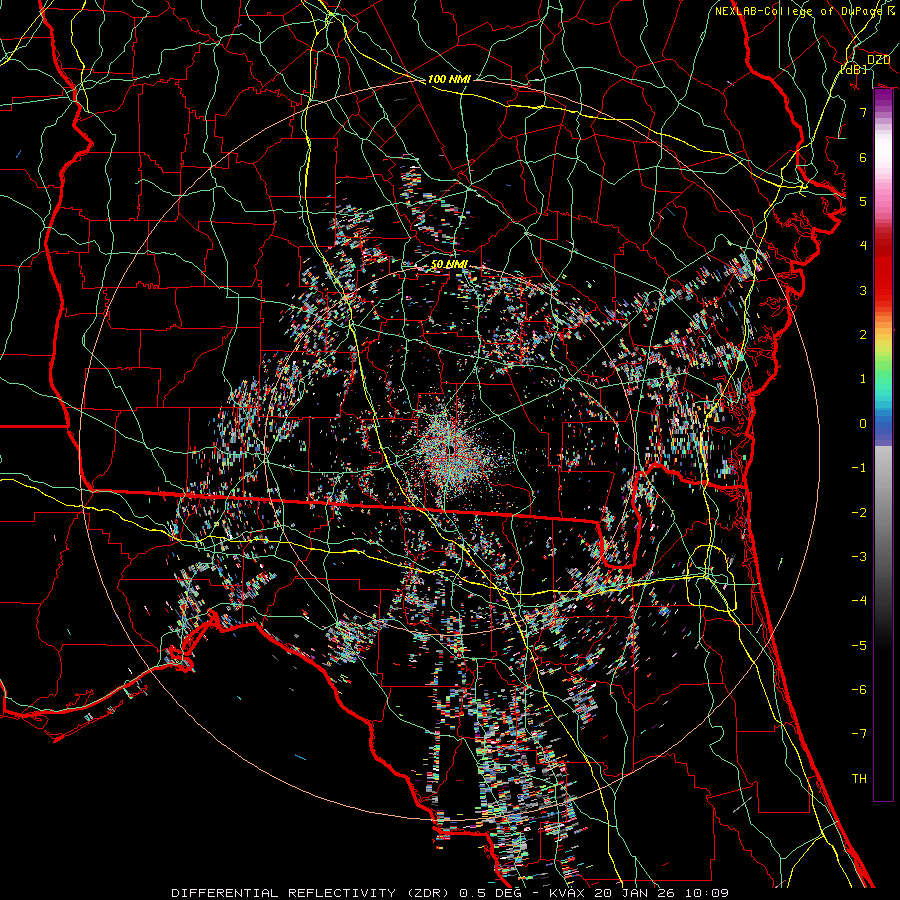Click the small logo icon after DuPage
This screenshot has height=900, width=900.
point(889,11)
